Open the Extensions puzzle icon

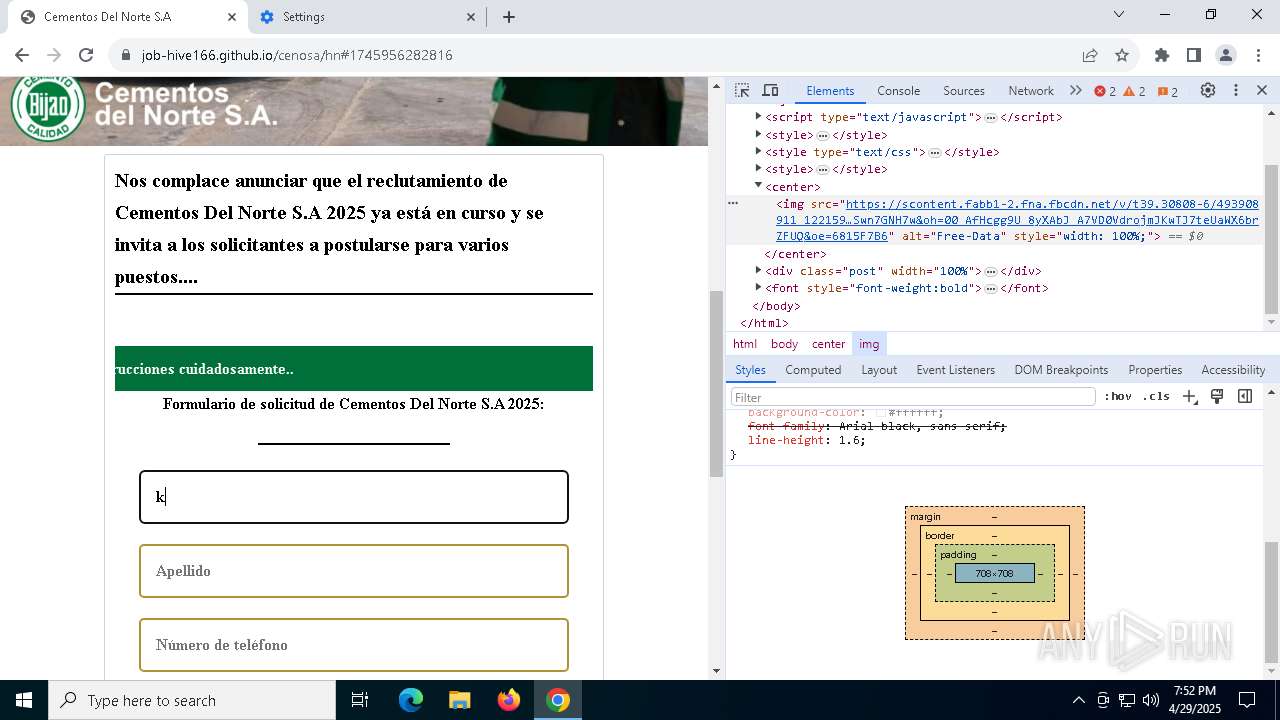tap(1162, 55)
